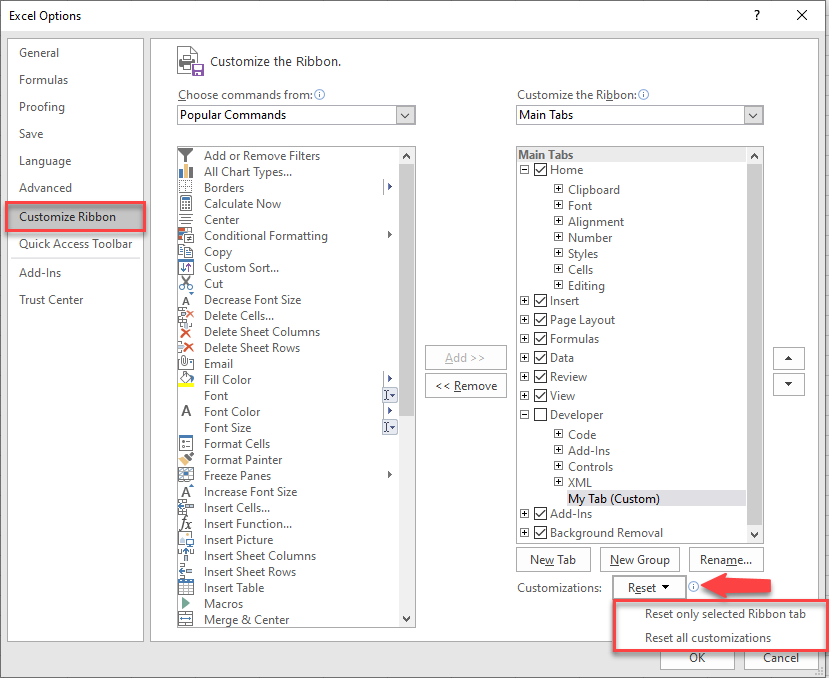Click the Delete Cells icon
This screenshot has width=829, height=678.
pos(186,316)
